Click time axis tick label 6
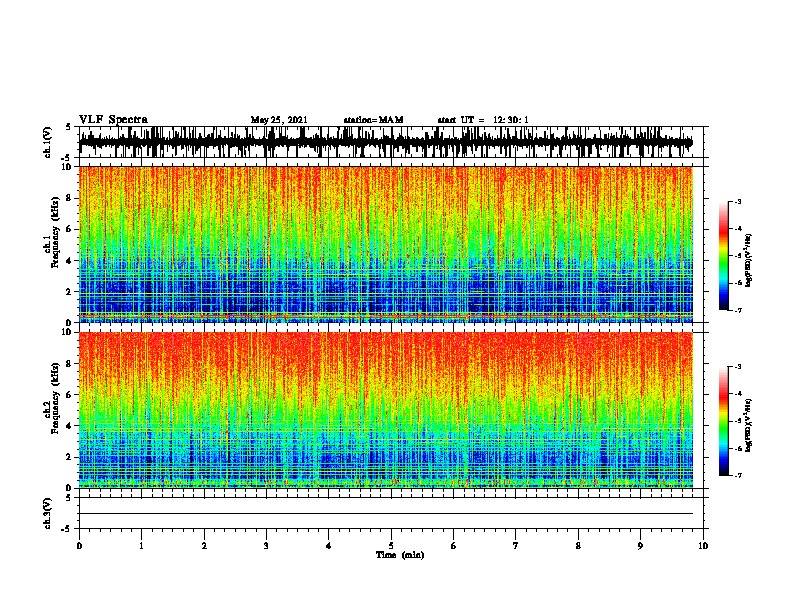Image resolution: width=792 pixels, height=612 pixels. (x=453, y=546)
